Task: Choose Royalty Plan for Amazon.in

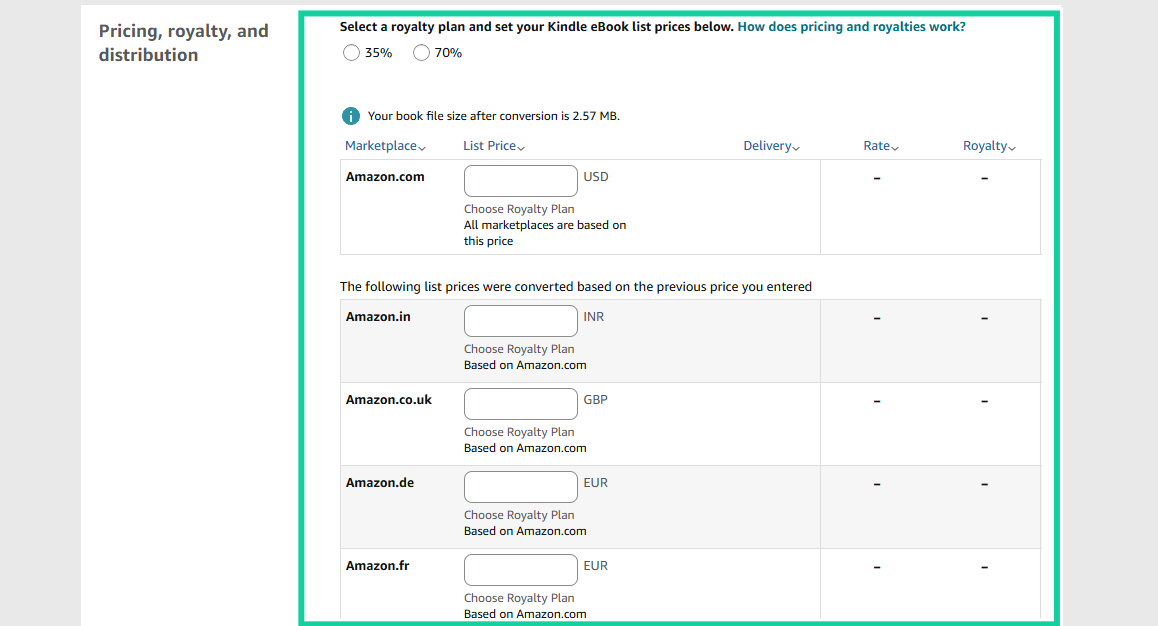Action: [518, 348]
